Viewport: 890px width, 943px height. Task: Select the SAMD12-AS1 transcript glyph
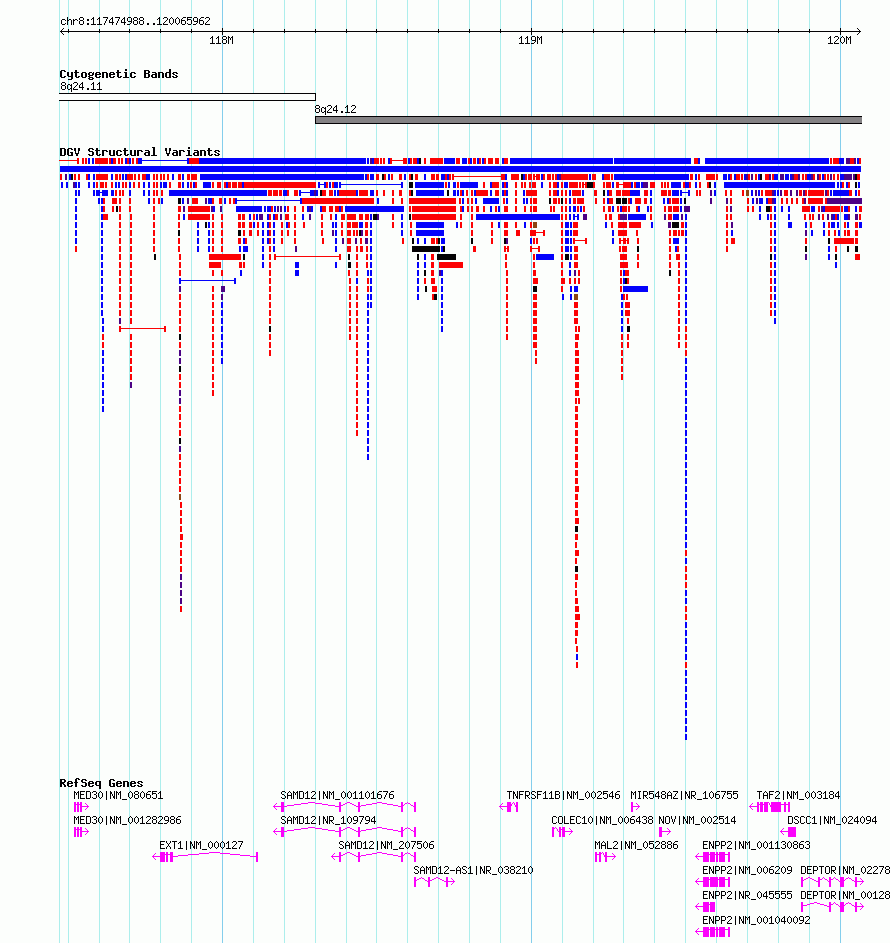pos(434,882)
